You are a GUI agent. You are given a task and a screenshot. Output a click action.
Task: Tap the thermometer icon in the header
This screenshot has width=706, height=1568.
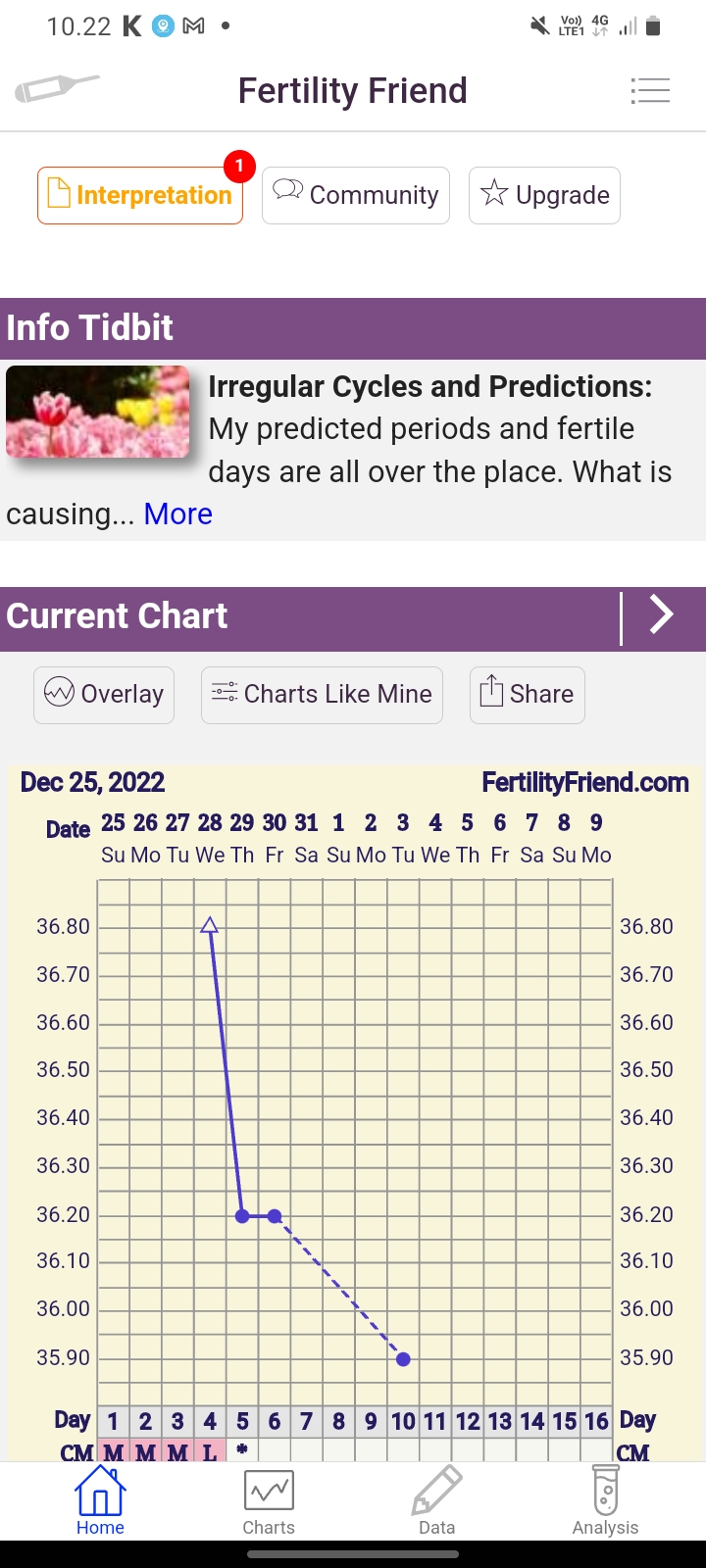(57, 89)
